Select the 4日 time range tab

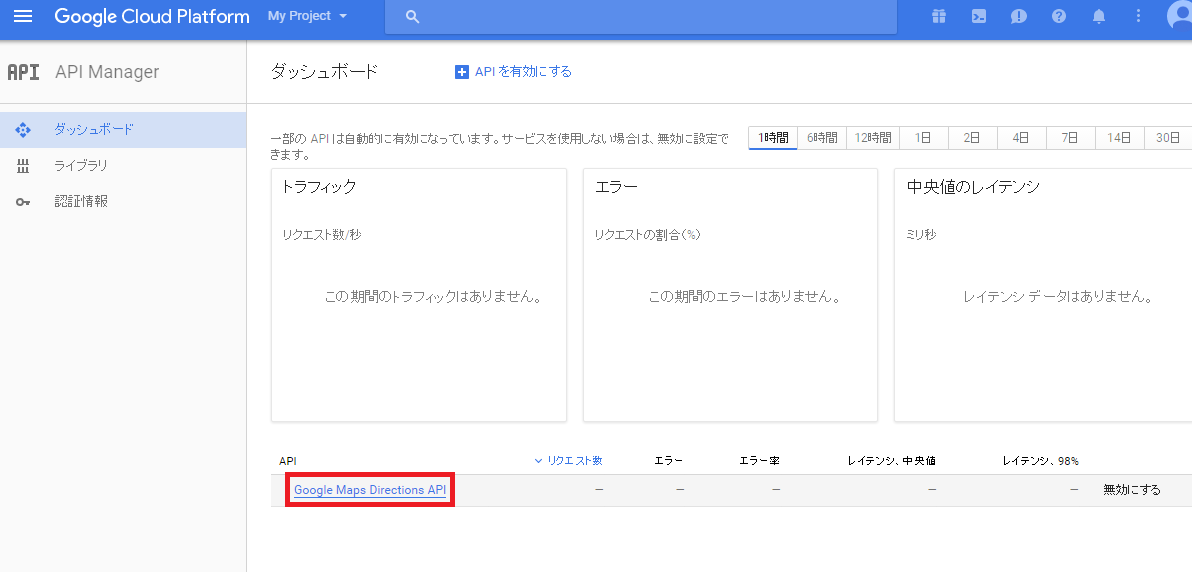click(1021, 138)
